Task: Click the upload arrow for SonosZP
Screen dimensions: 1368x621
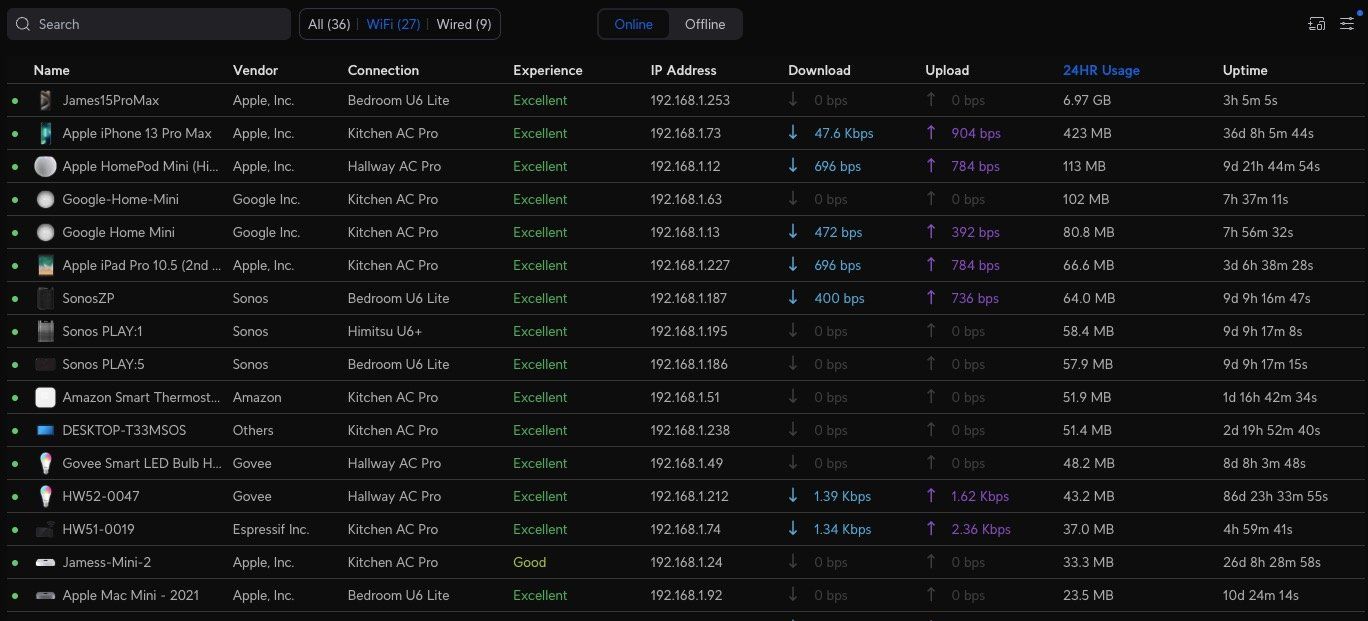Action: (x=931, y=298)
